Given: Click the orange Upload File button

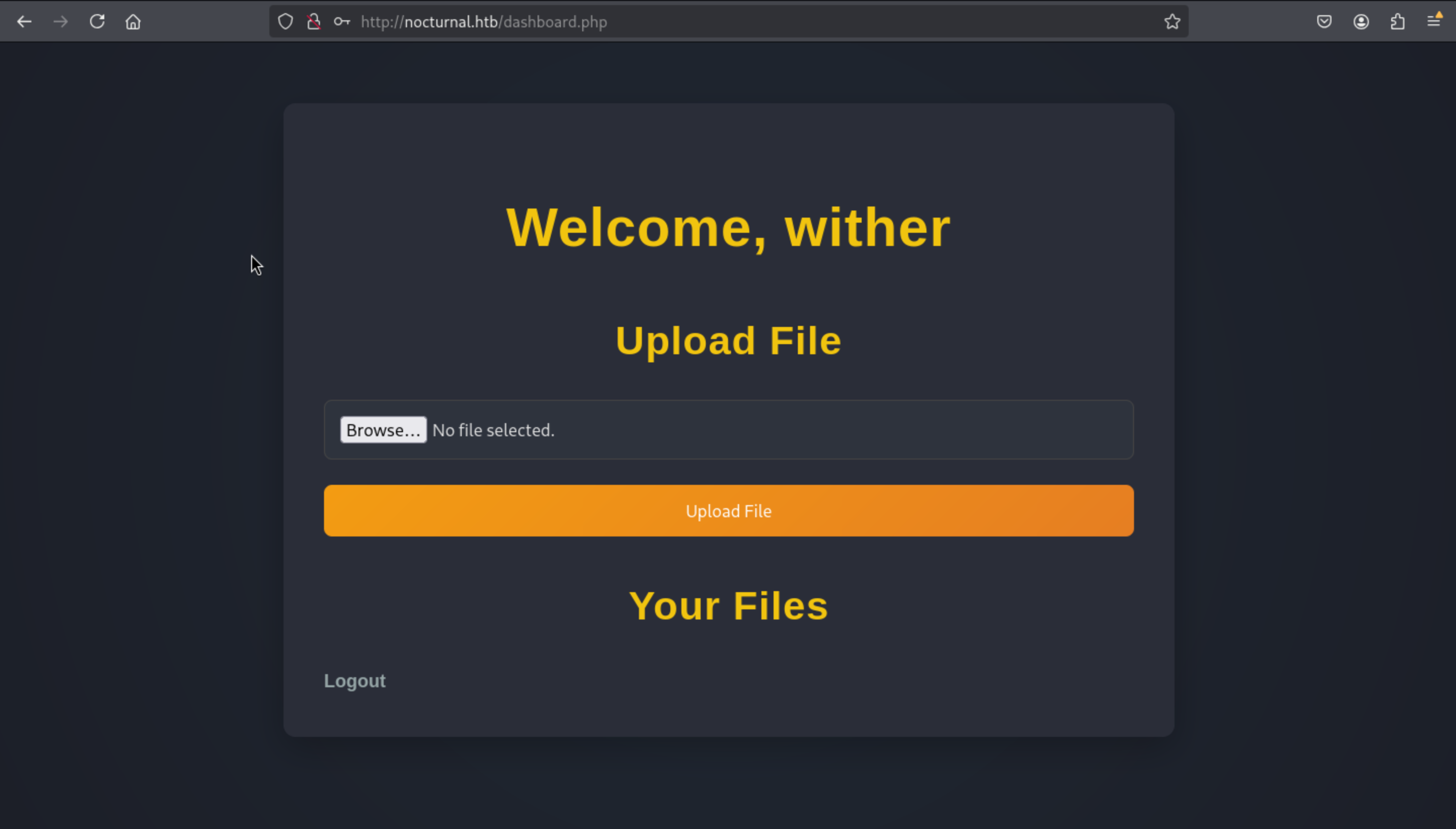Looking at the screenshot, I should (x=729, y=511).
